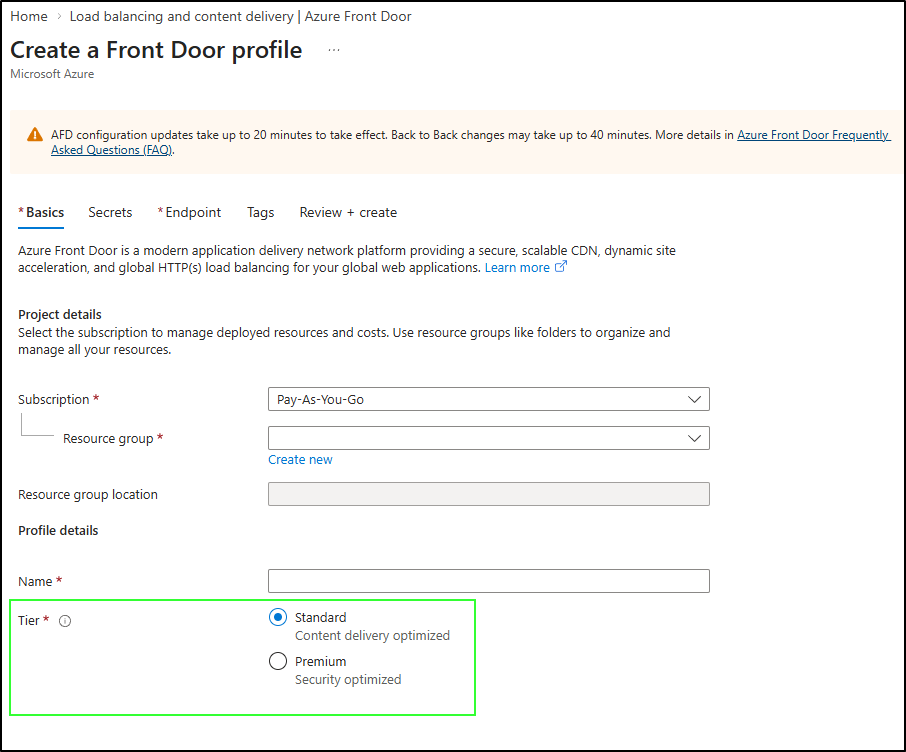Open the Learn more link
906x752 pixels.
tap(517, 268)
